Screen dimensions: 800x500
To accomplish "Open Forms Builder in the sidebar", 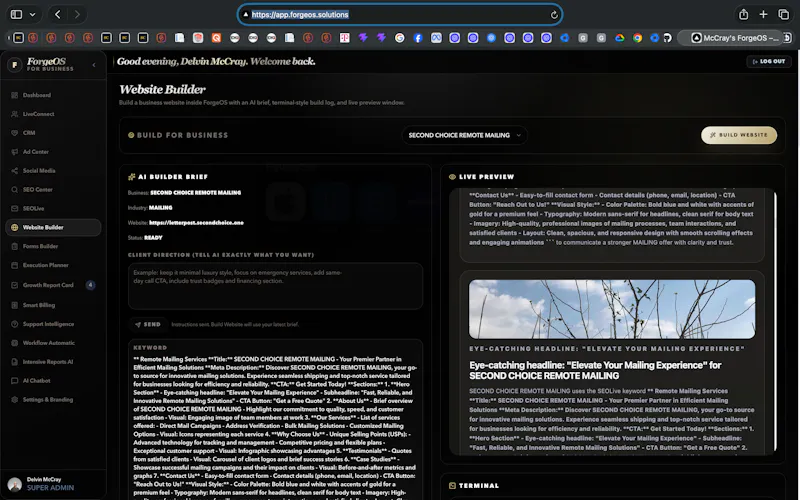I will click(53, 246).
